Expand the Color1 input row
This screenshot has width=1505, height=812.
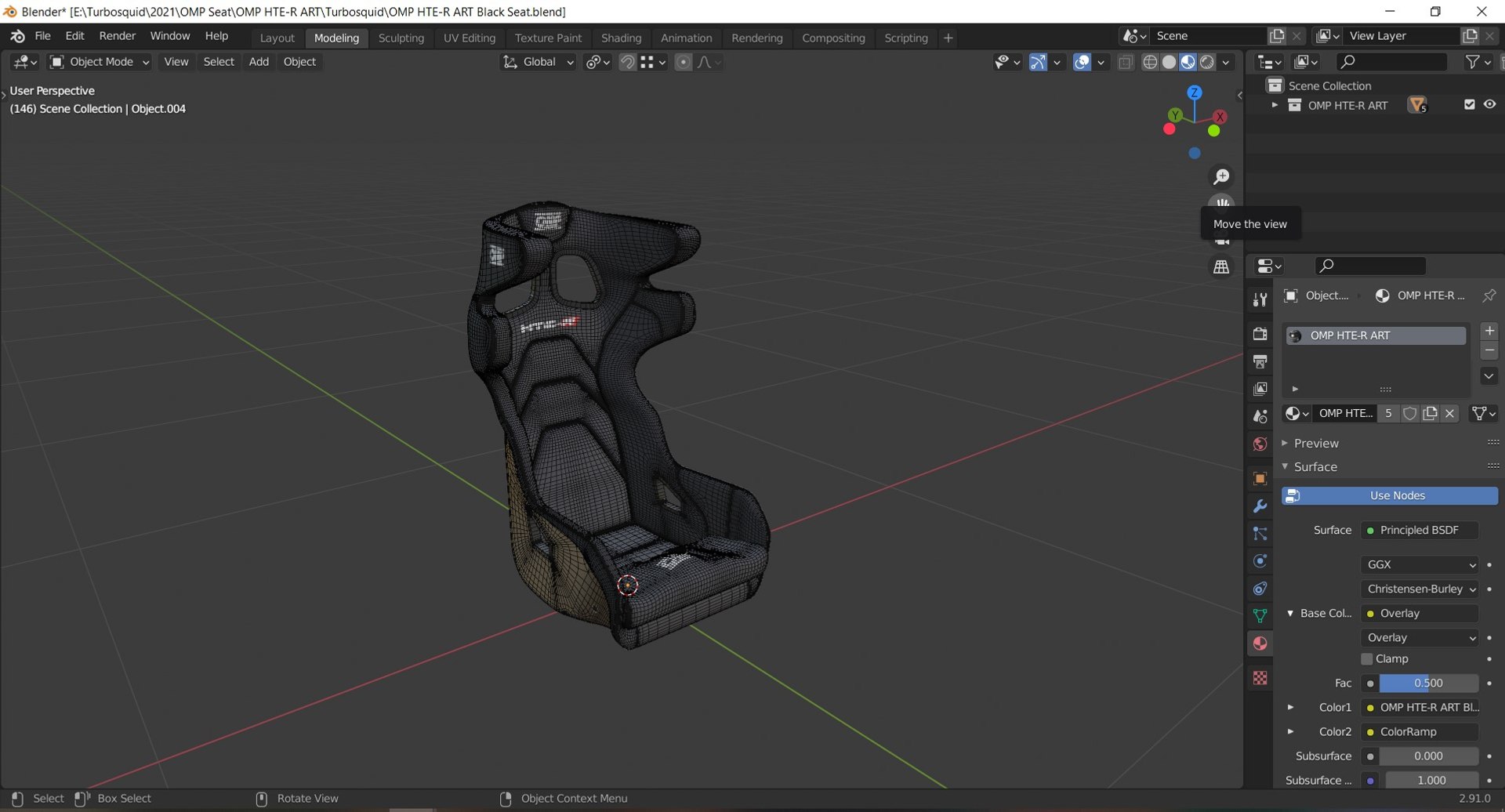[x=1290, y=707]
